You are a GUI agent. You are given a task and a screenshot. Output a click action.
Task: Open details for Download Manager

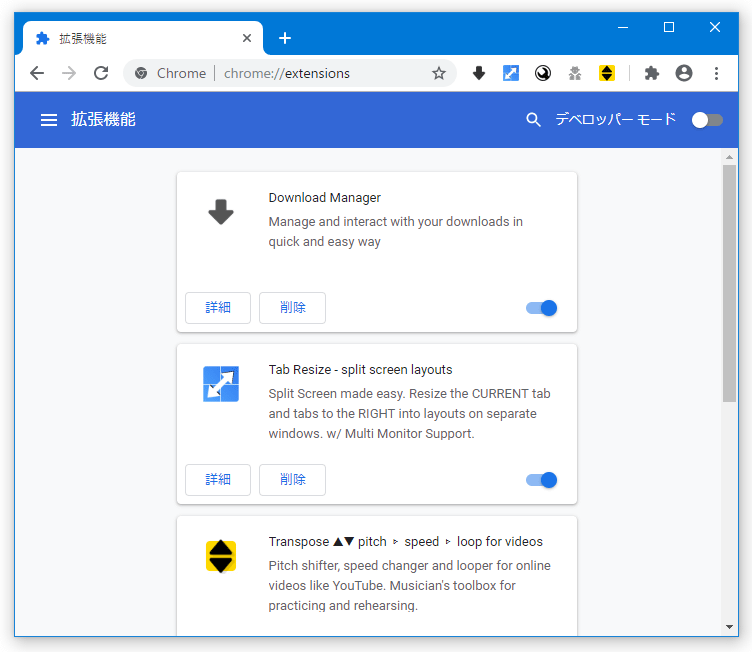click(x=218, y=308)
